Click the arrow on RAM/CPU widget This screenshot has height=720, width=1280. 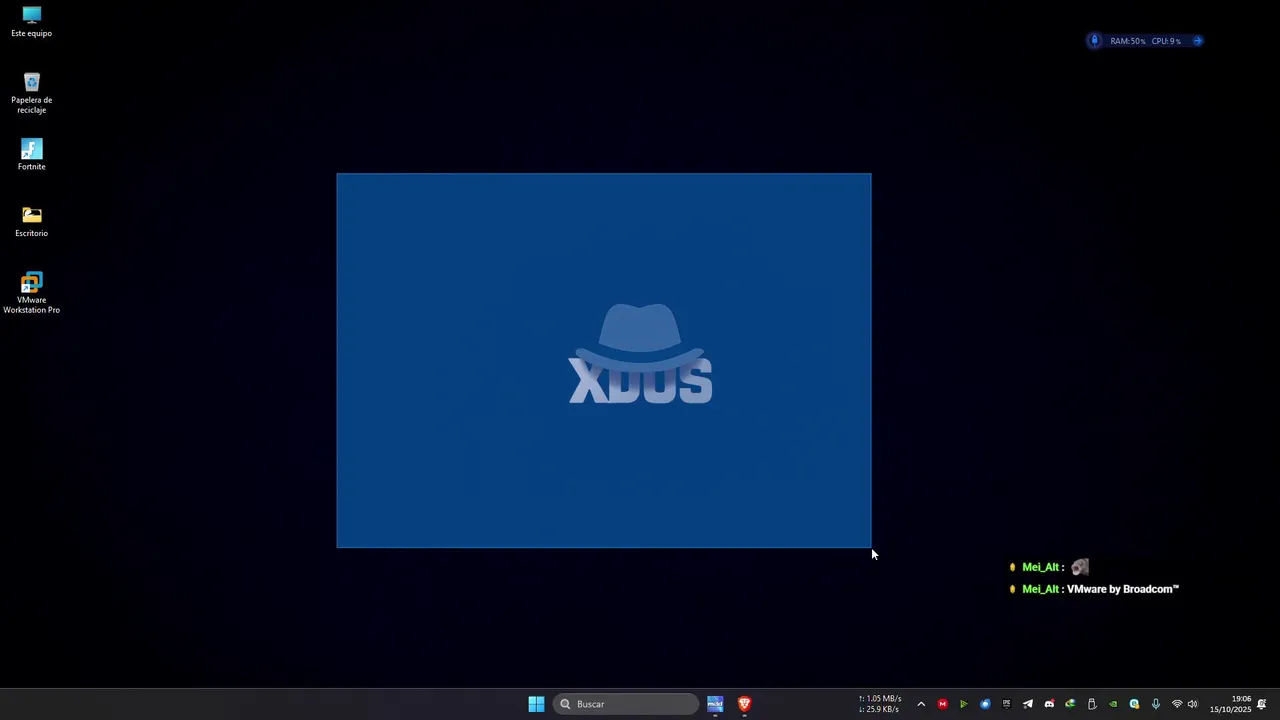coord(1198,41)
